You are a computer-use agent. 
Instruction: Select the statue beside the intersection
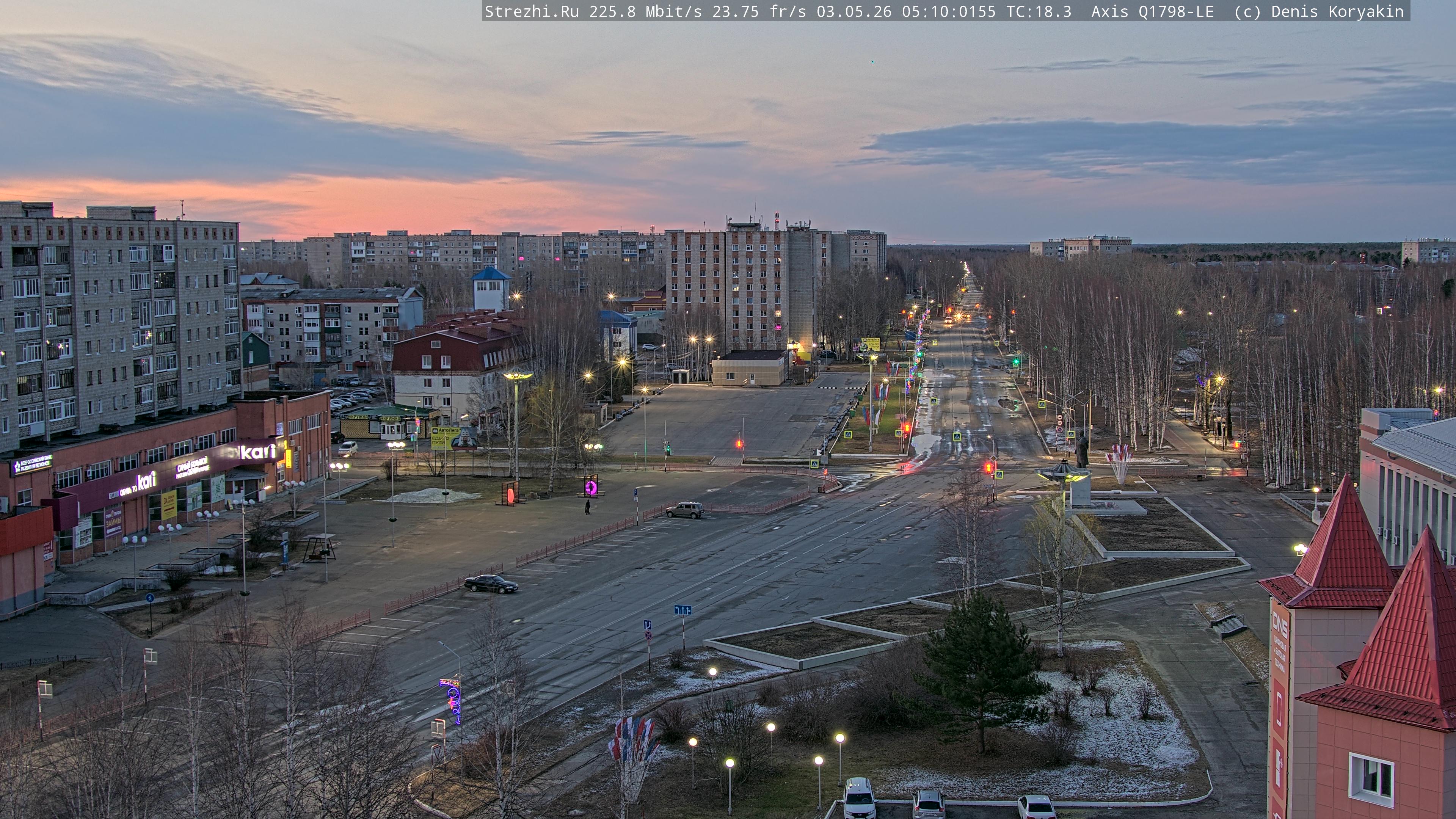point(1081,450)
